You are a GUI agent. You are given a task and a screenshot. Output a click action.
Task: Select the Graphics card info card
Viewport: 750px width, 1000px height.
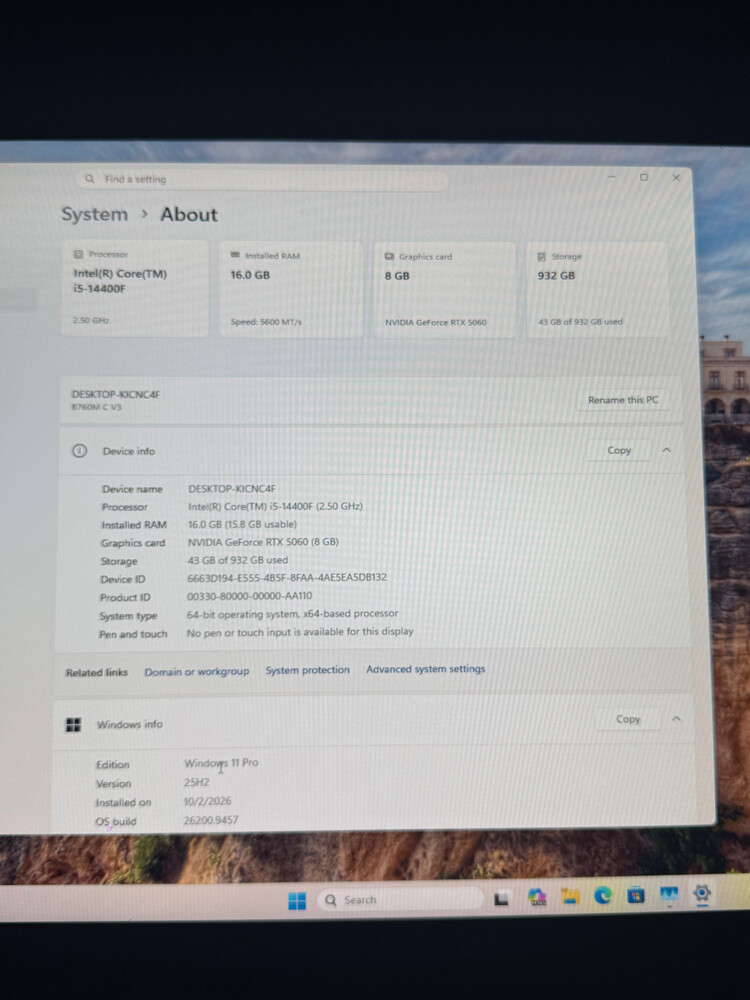(445, 290)
